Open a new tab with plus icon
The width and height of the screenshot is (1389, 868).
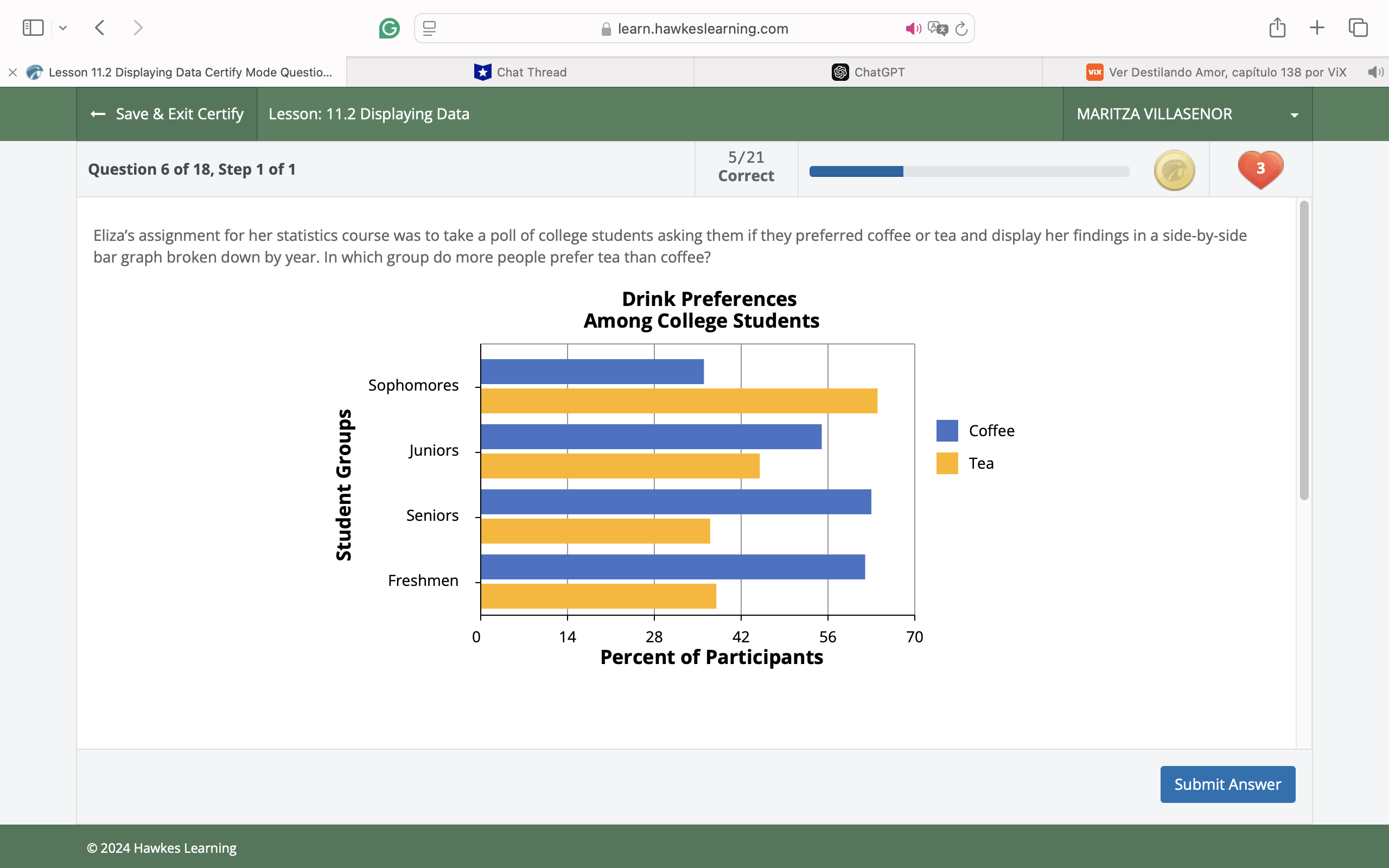1317,28
